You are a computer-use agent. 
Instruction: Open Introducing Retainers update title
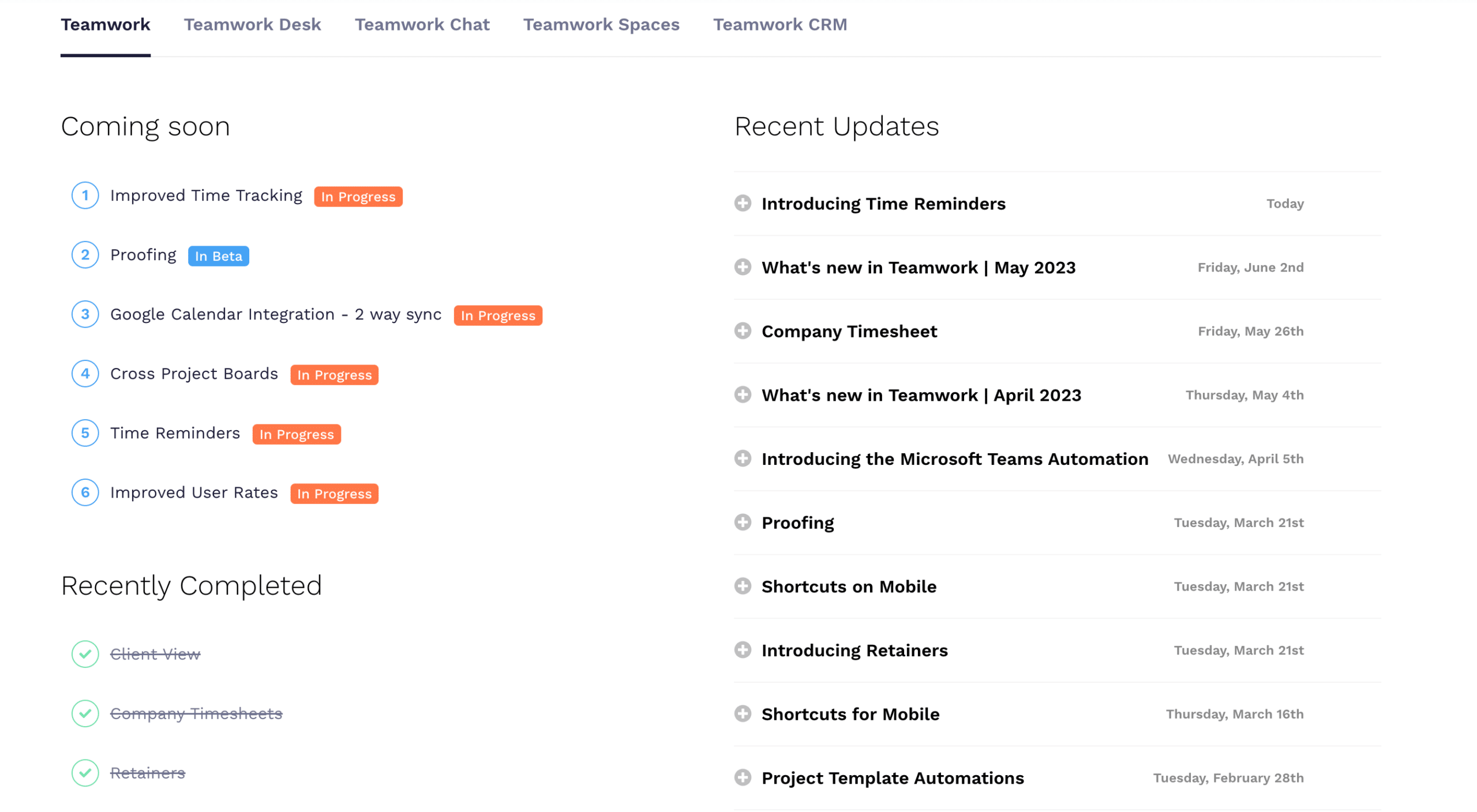(x=854, y=651)
